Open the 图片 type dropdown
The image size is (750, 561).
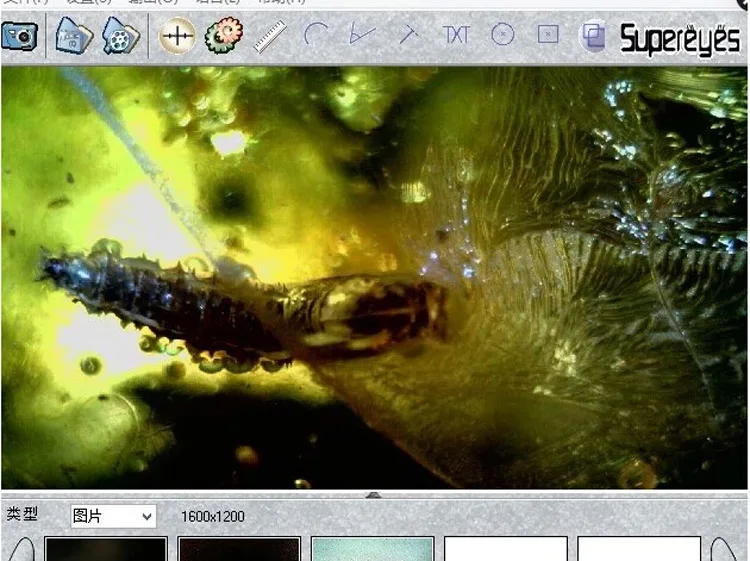(113, 516)
